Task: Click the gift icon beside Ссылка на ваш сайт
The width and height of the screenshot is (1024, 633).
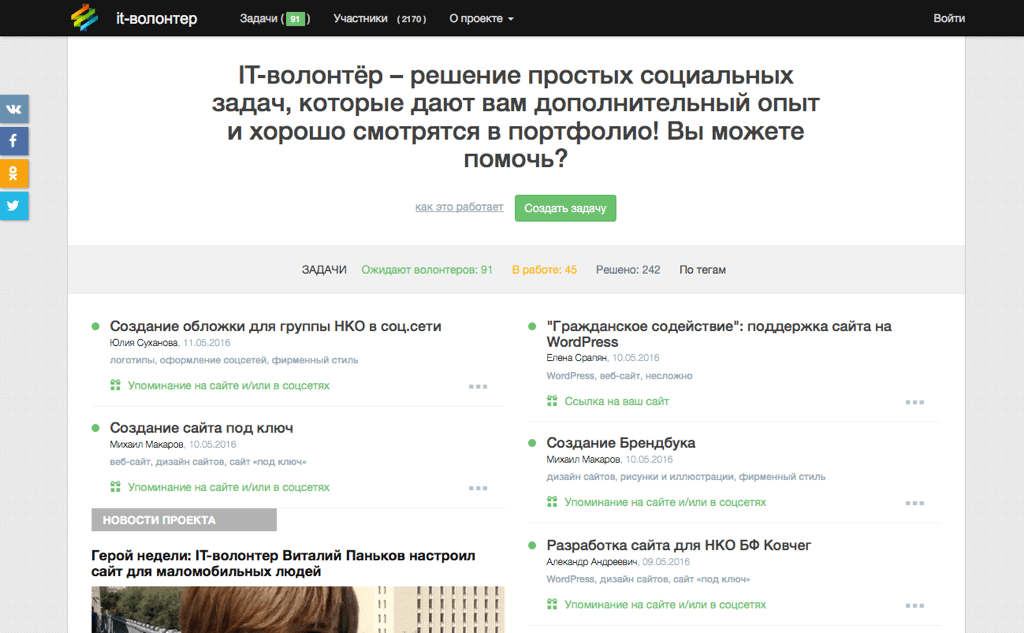Action: pos(552,401)
